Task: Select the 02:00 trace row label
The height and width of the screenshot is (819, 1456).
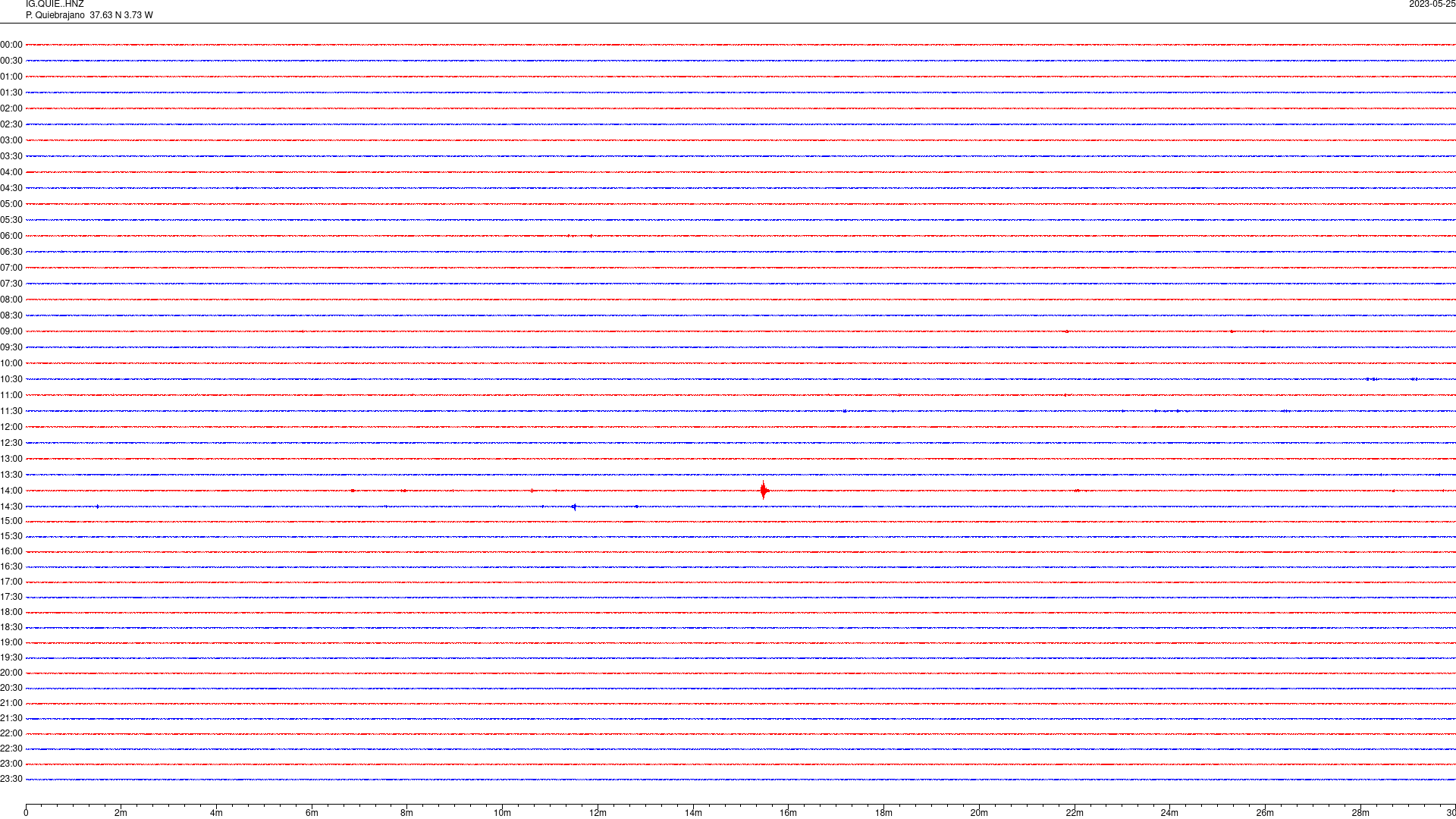Action: [x=11, y=108]
